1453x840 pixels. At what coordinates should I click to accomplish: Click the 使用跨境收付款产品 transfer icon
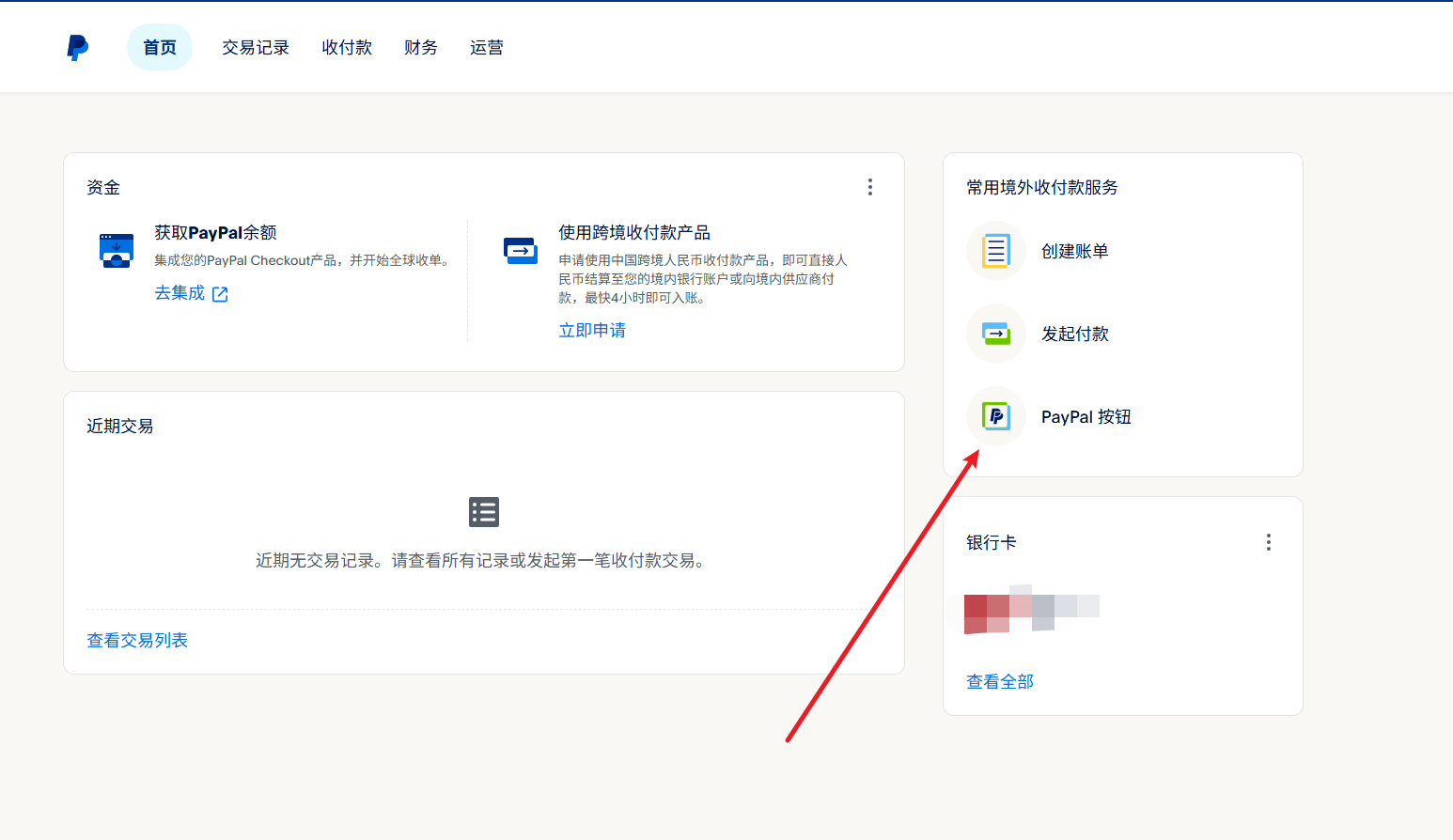coord(521,251)
